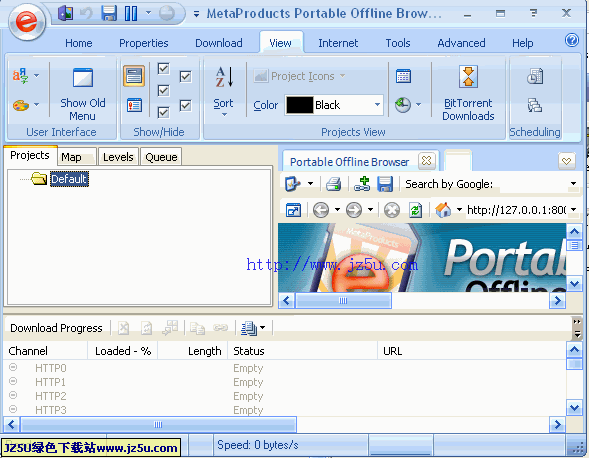Viewport: 589px width, 458px height.
Task: Click the clock icon in Projects View
Action: click(403, 105)
